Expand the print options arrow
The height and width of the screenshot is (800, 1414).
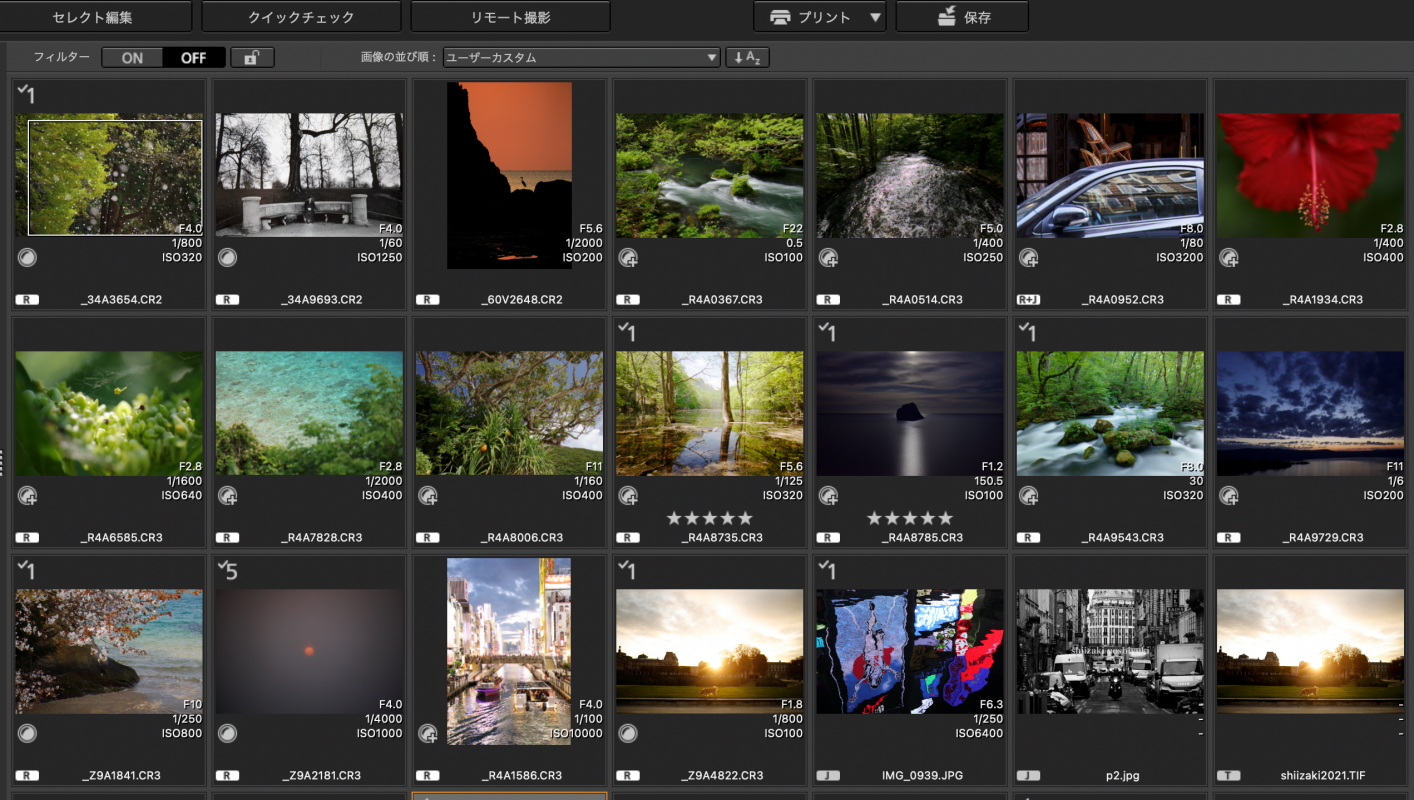coord(875,17)
